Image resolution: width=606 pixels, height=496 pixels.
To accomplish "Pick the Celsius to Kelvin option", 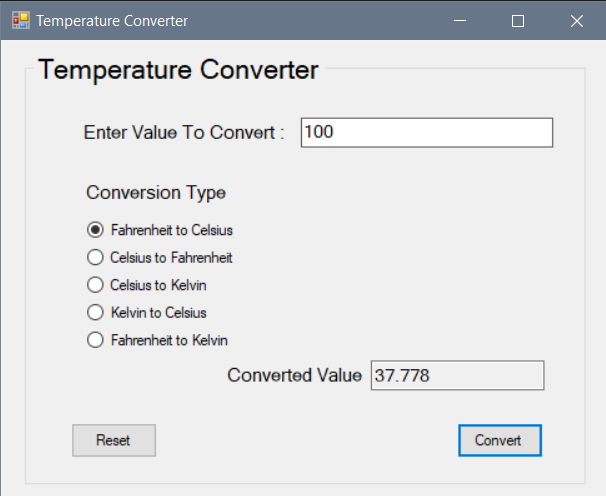I will tap(146, 285).
